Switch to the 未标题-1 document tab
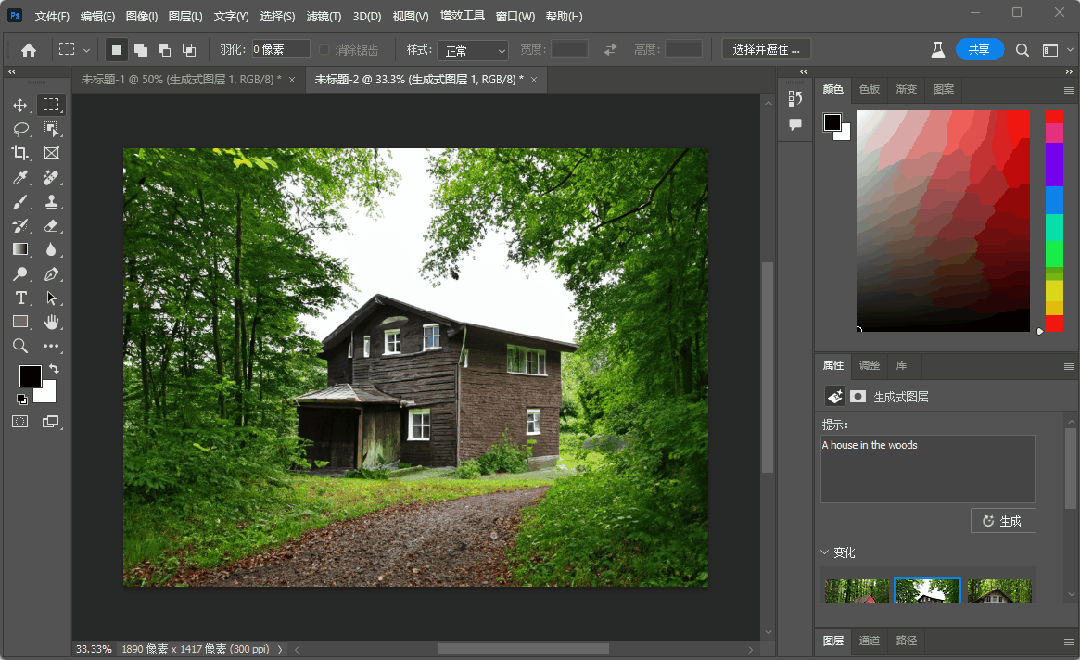The image size is (1080, 660). (x=180, y=80)
